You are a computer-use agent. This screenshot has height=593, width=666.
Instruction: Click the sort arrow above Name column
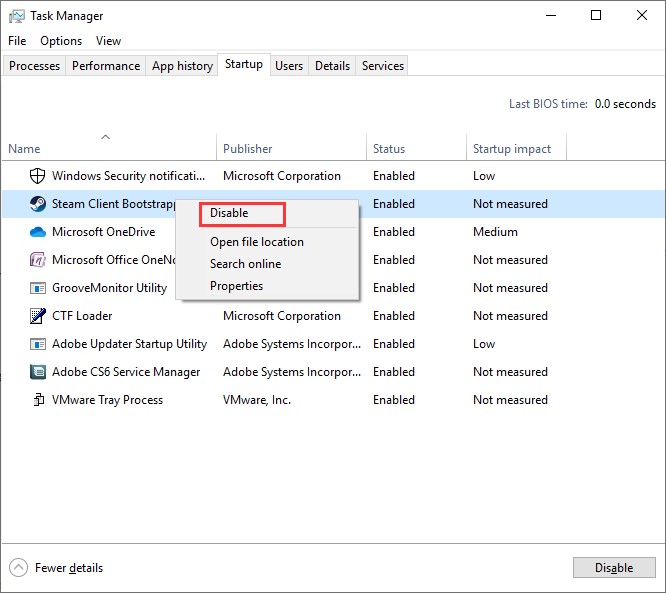click(105, 137)
